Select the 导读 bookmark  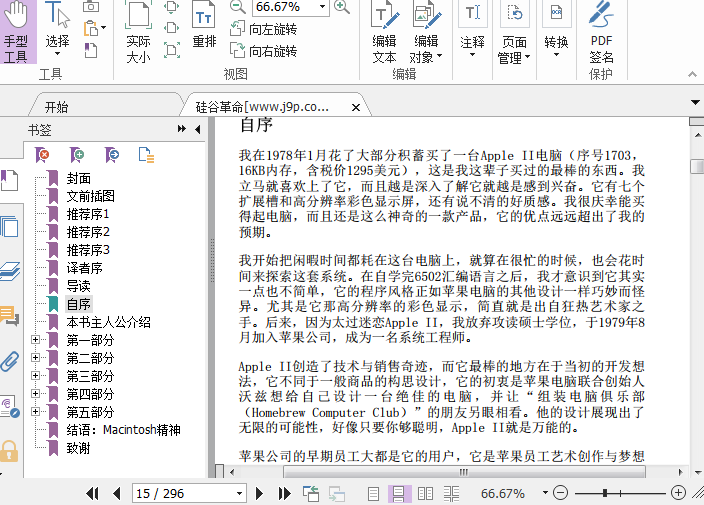tap(79, 286)
